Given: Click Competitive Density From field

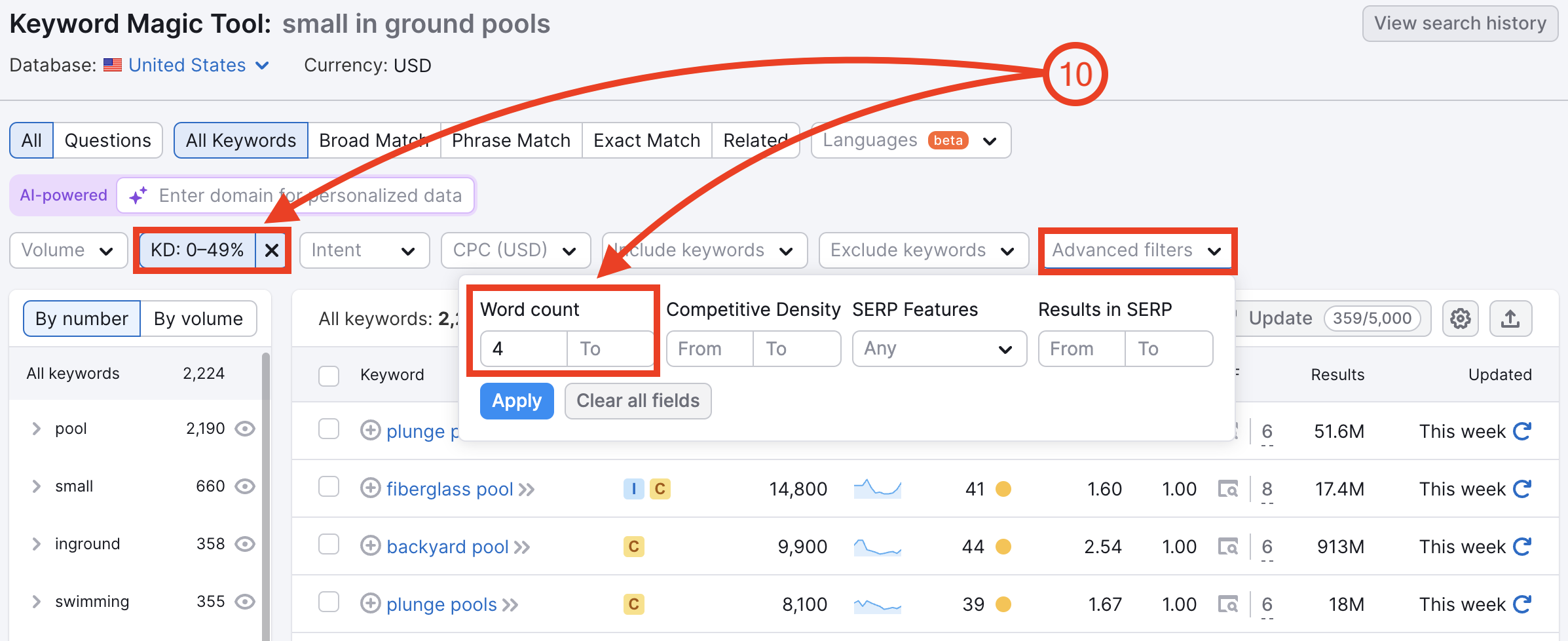Looking at the screenshot, I should pos(710,349).
